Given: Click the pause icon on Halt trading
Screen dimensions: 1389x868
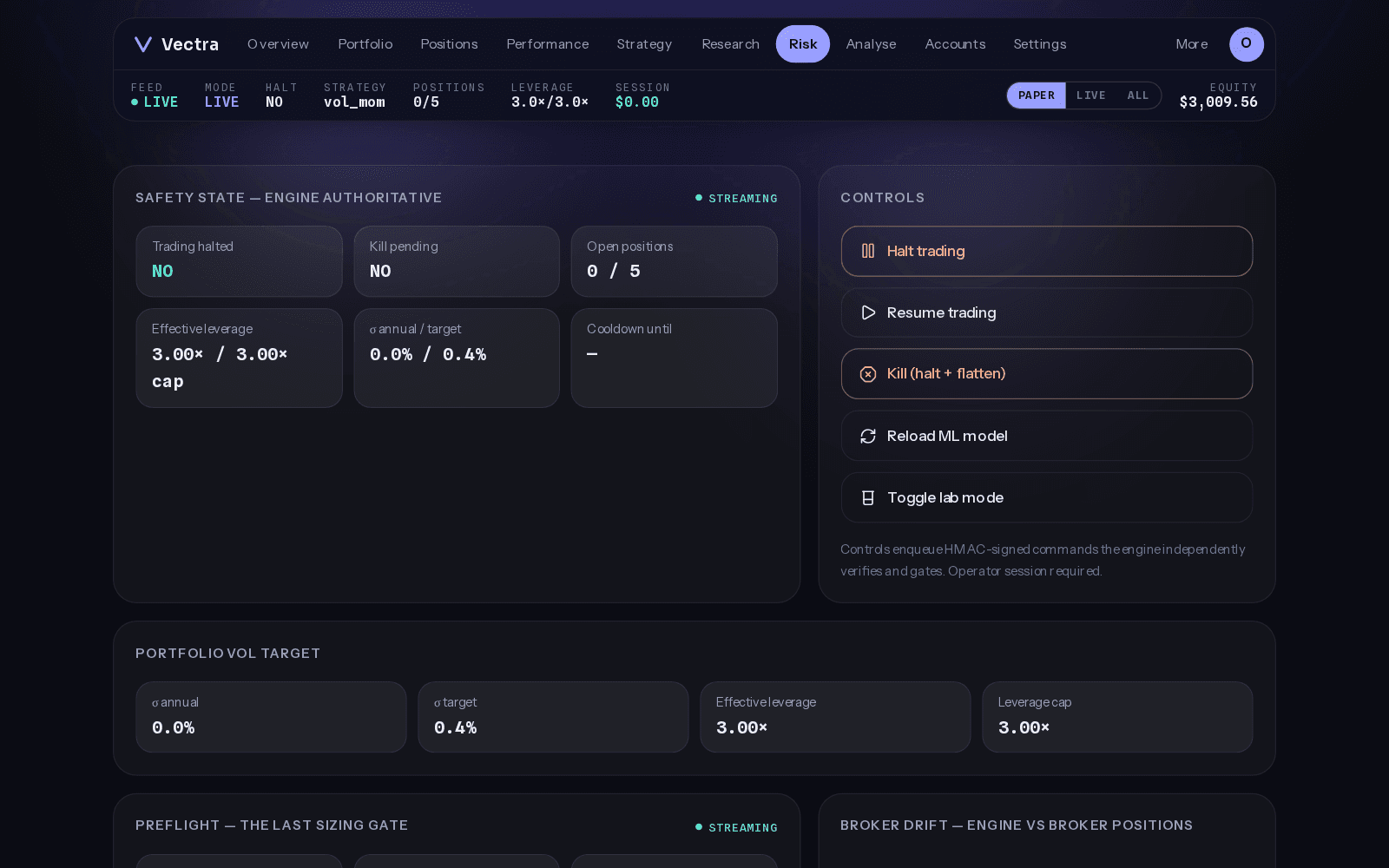Looking at the screenshot, I should 868,251.
